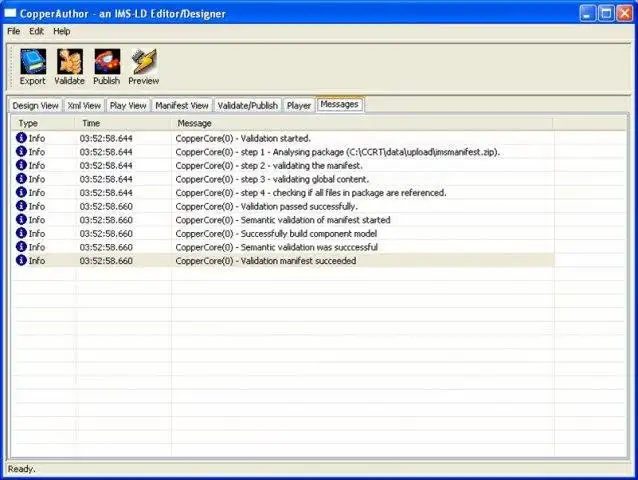Click info icon on step 4 row

[x=21, y=192]
